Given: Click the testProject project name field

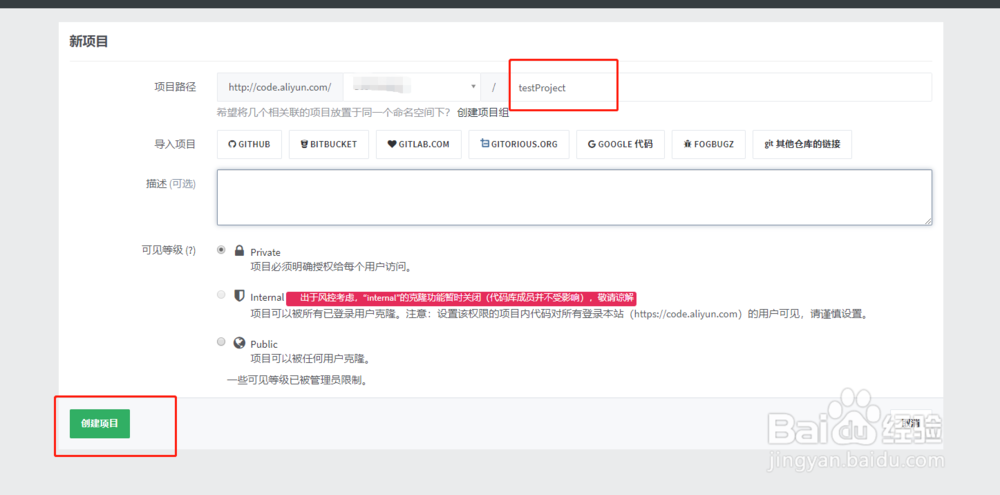Looking at the screenshot, I should pyautogui.click(x=720, y=87).
